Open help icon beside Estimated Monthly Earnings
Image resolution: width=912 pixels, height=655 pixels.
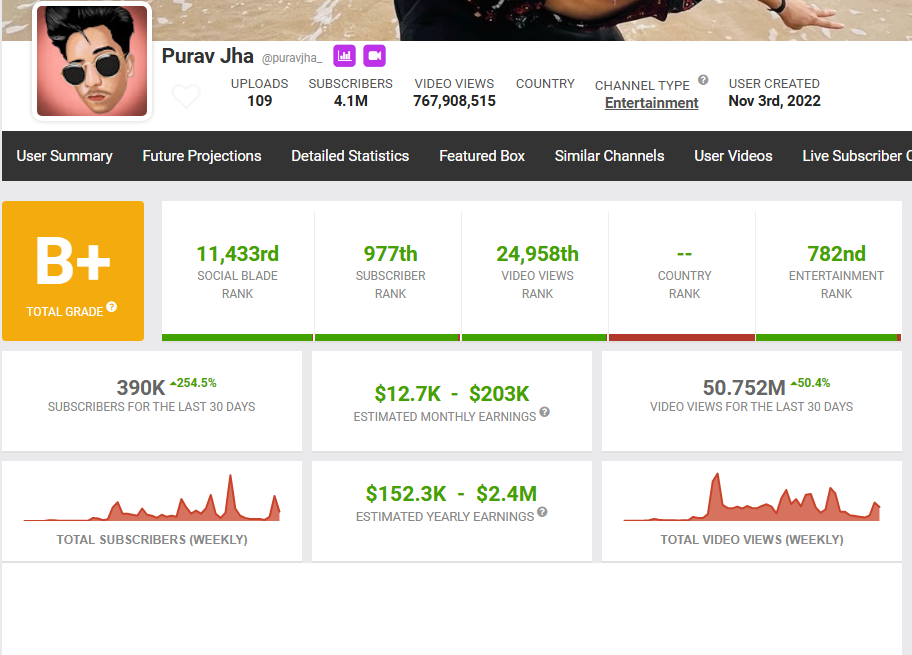(x=544, y=412)
